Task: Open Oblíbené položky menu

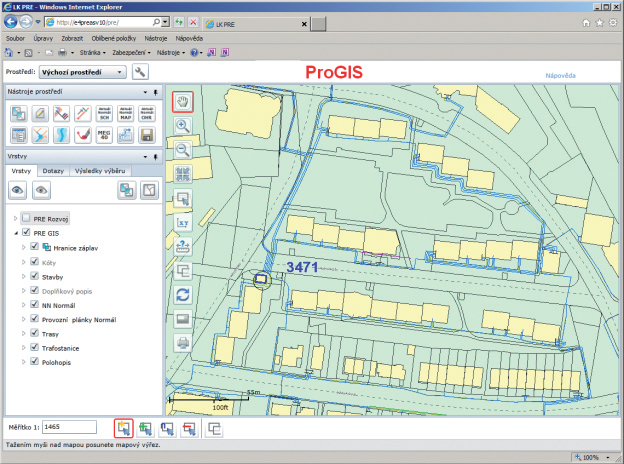Action: pos(114,39)
